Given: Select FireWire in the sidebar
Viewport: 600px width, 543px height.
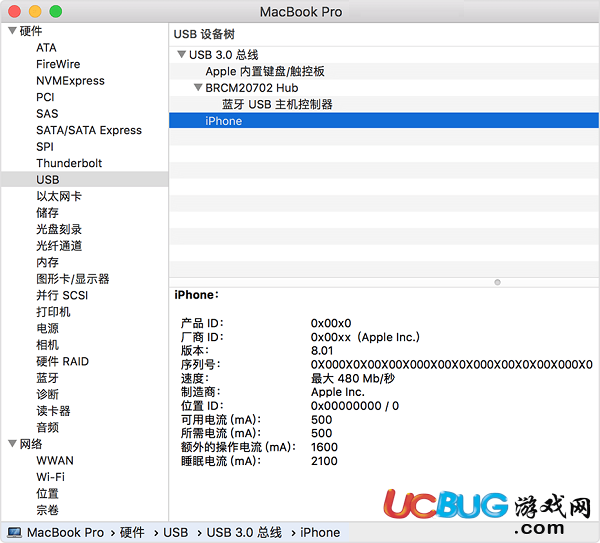Looking at the screenshot, I should 58,64.
